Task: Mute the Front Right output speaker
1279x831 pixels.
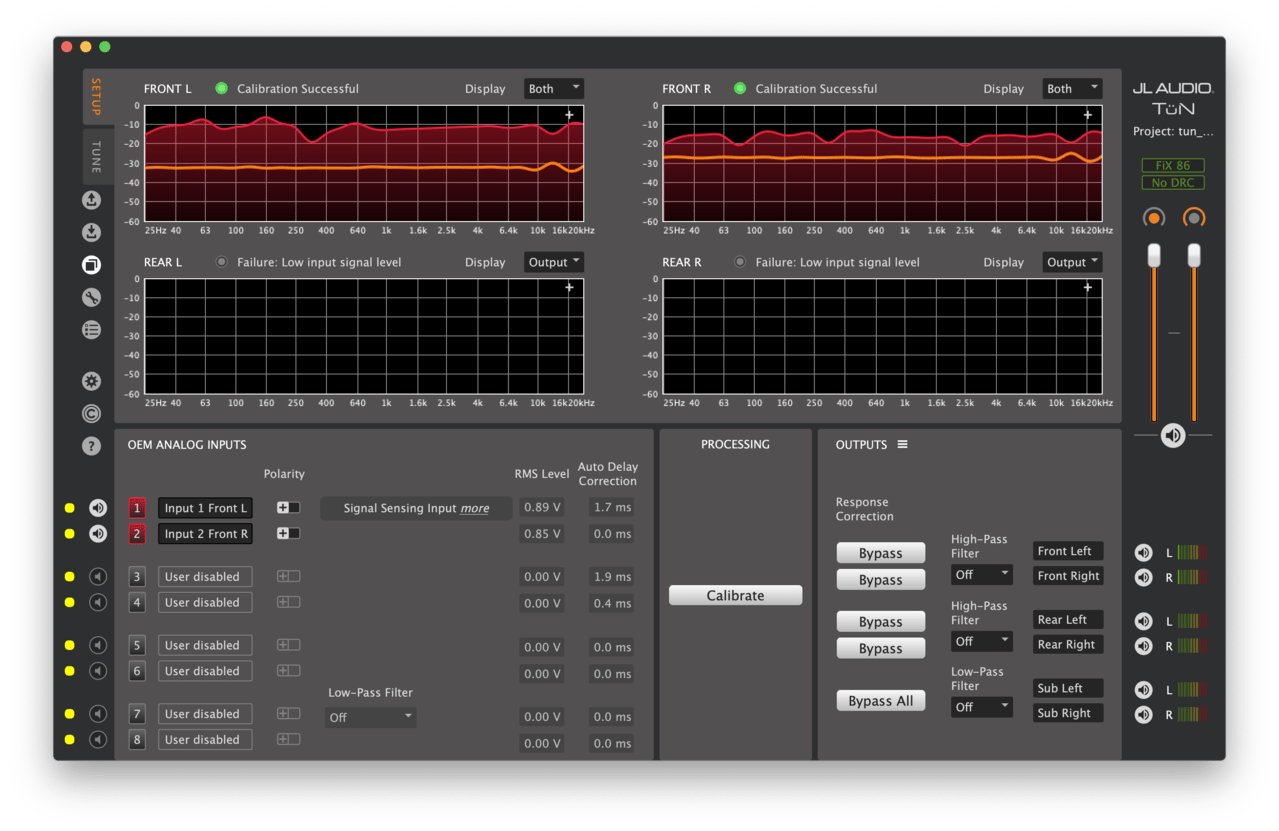Action: click(1143, 577)
